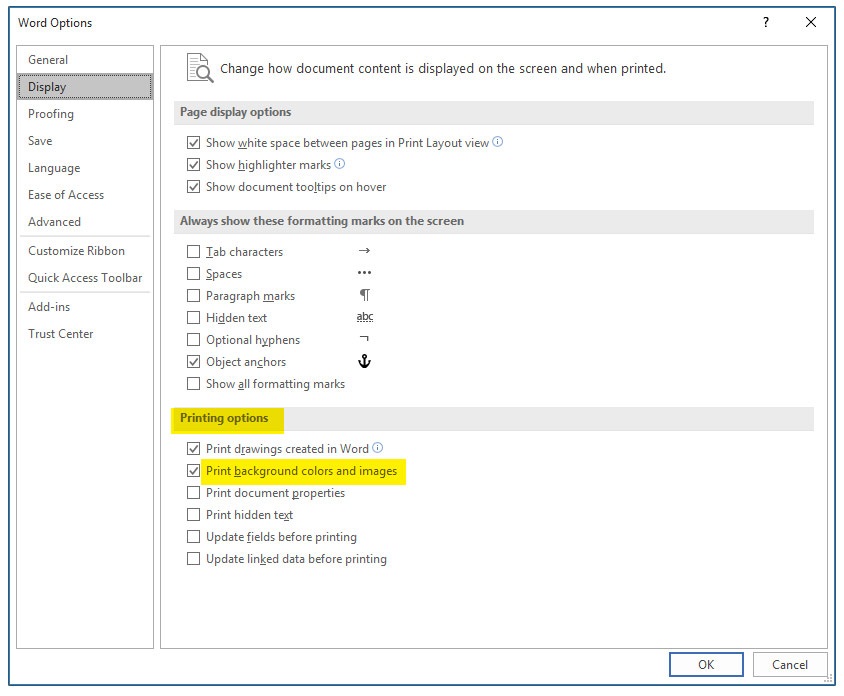This screenshot has height=696, width=844.
Task: Go to Customize Ribbon settings
Action: [76, 251]
